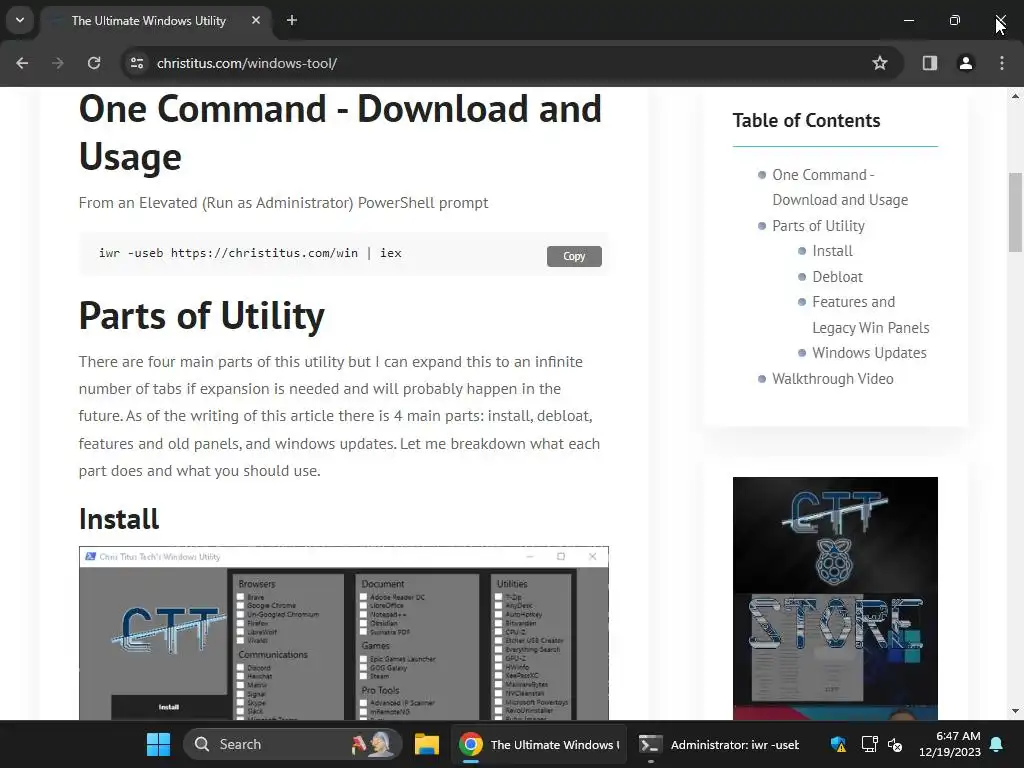The image size is (1024, 768).
Task: Bookmark this page with the star icon
Action: pyautogui.click(x=880, y=63)
